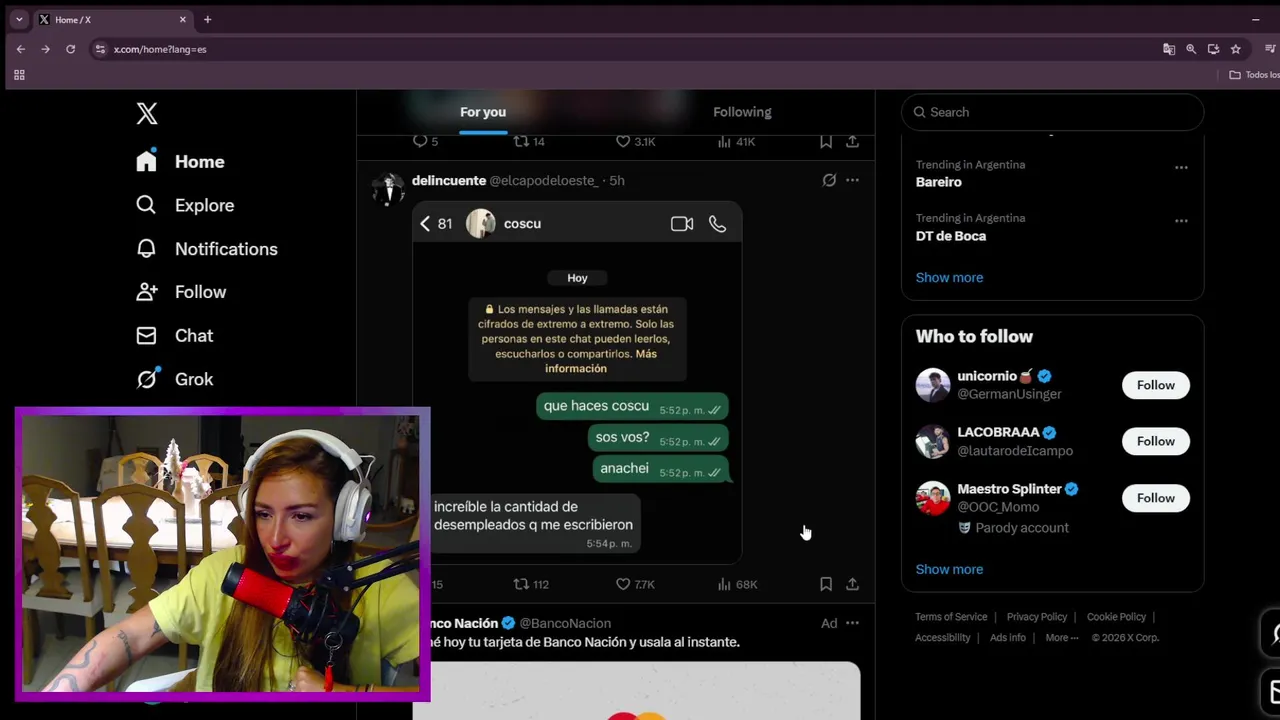
Task: Go back in browser history
Action: [x=21, y=49]
